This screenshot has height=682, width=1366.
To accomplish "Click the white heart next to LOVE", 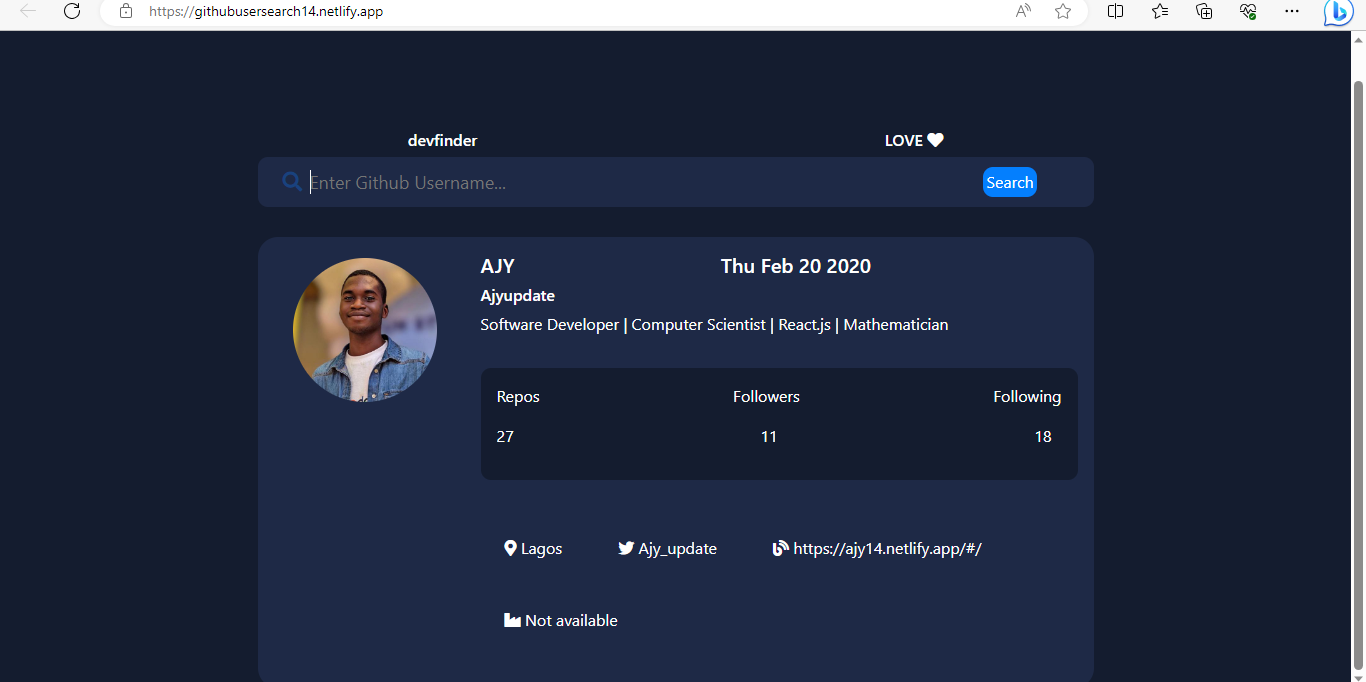I will pyautogui.click(x=935, y=140).
